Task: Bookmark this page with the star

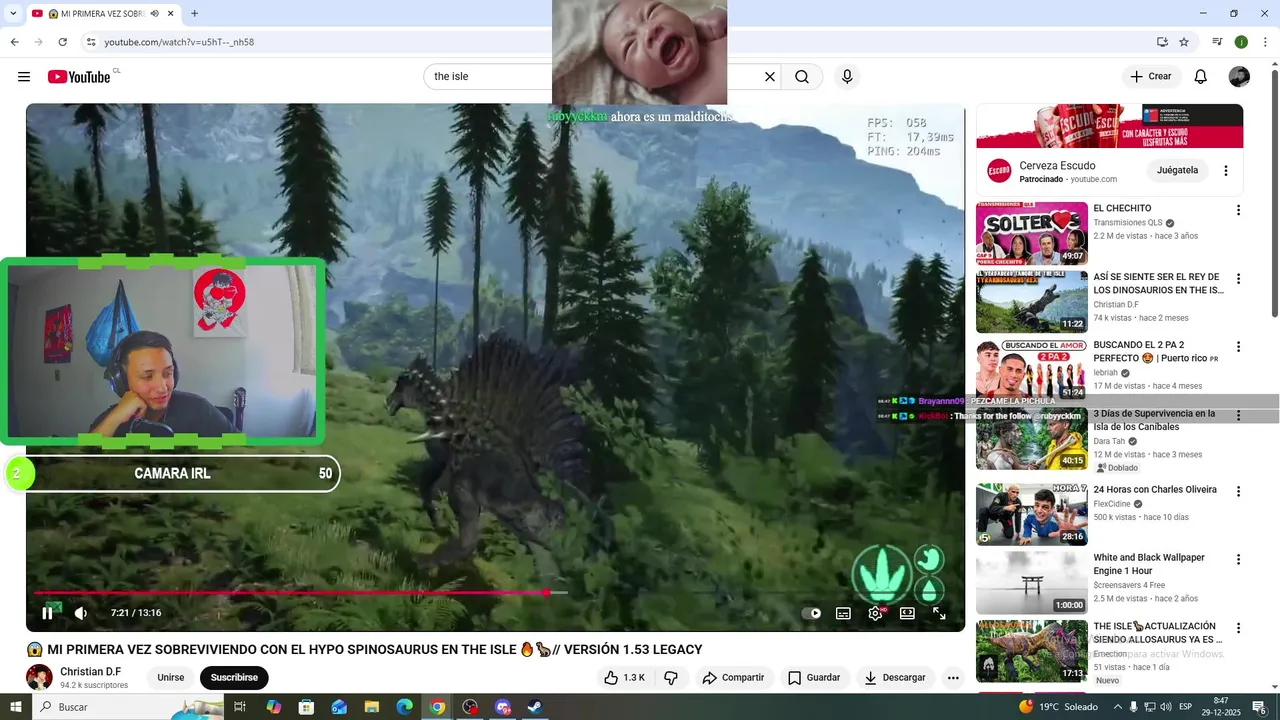Action: pyautogui.click(x=1184, y=42)
